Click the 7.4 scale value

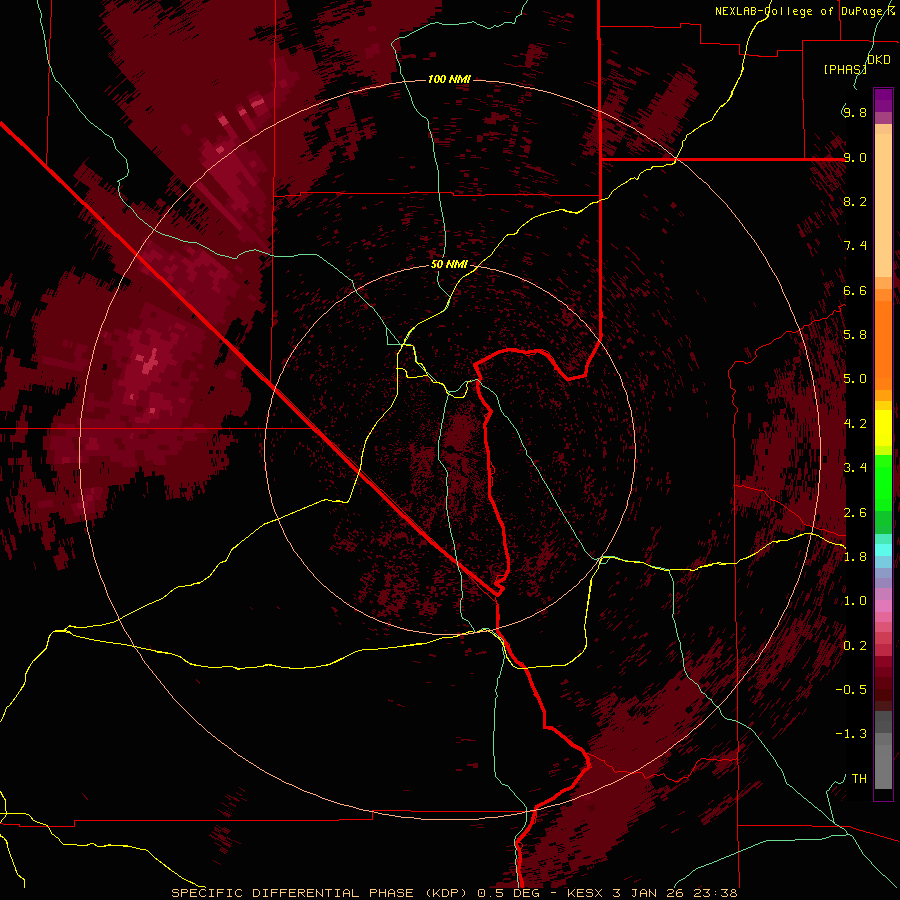[x=855, y=246]
